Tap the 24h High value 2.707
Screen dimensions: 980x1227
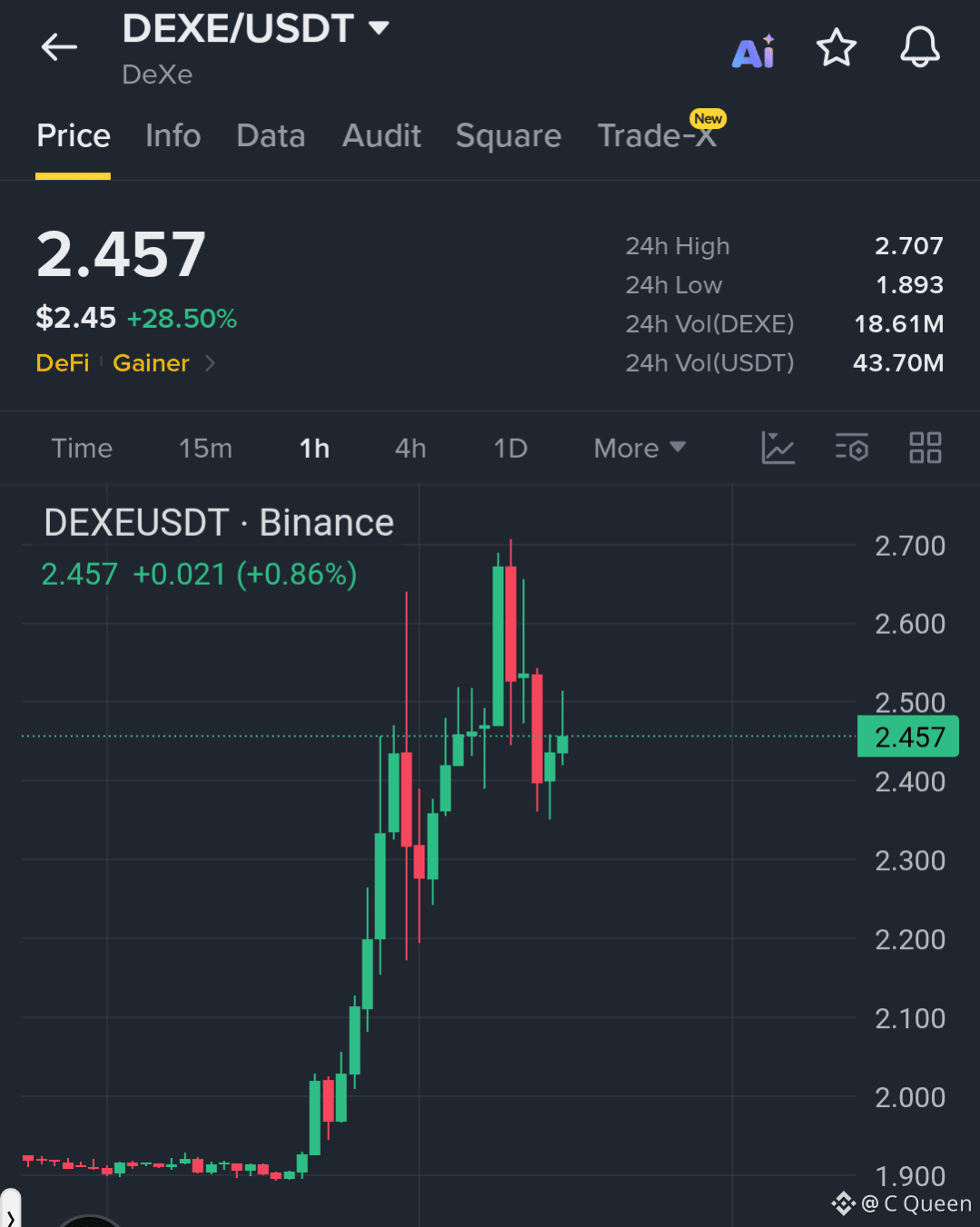[x=909, y=246]
